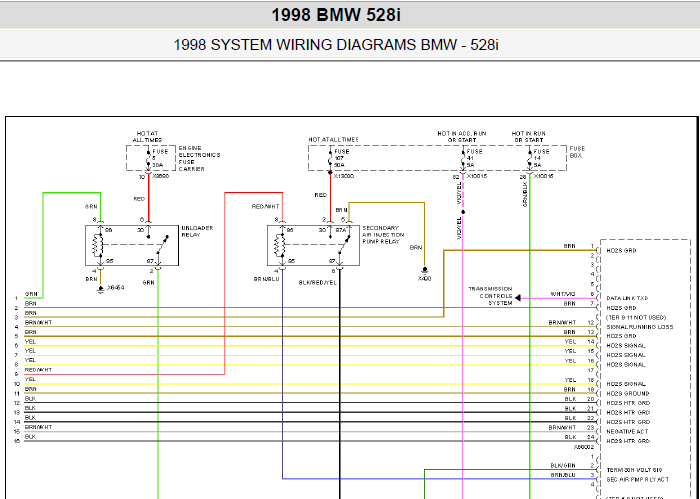This screenshot has width=700, height=499.
Task: Click the X10016 connector label
Action: (543, 176)
